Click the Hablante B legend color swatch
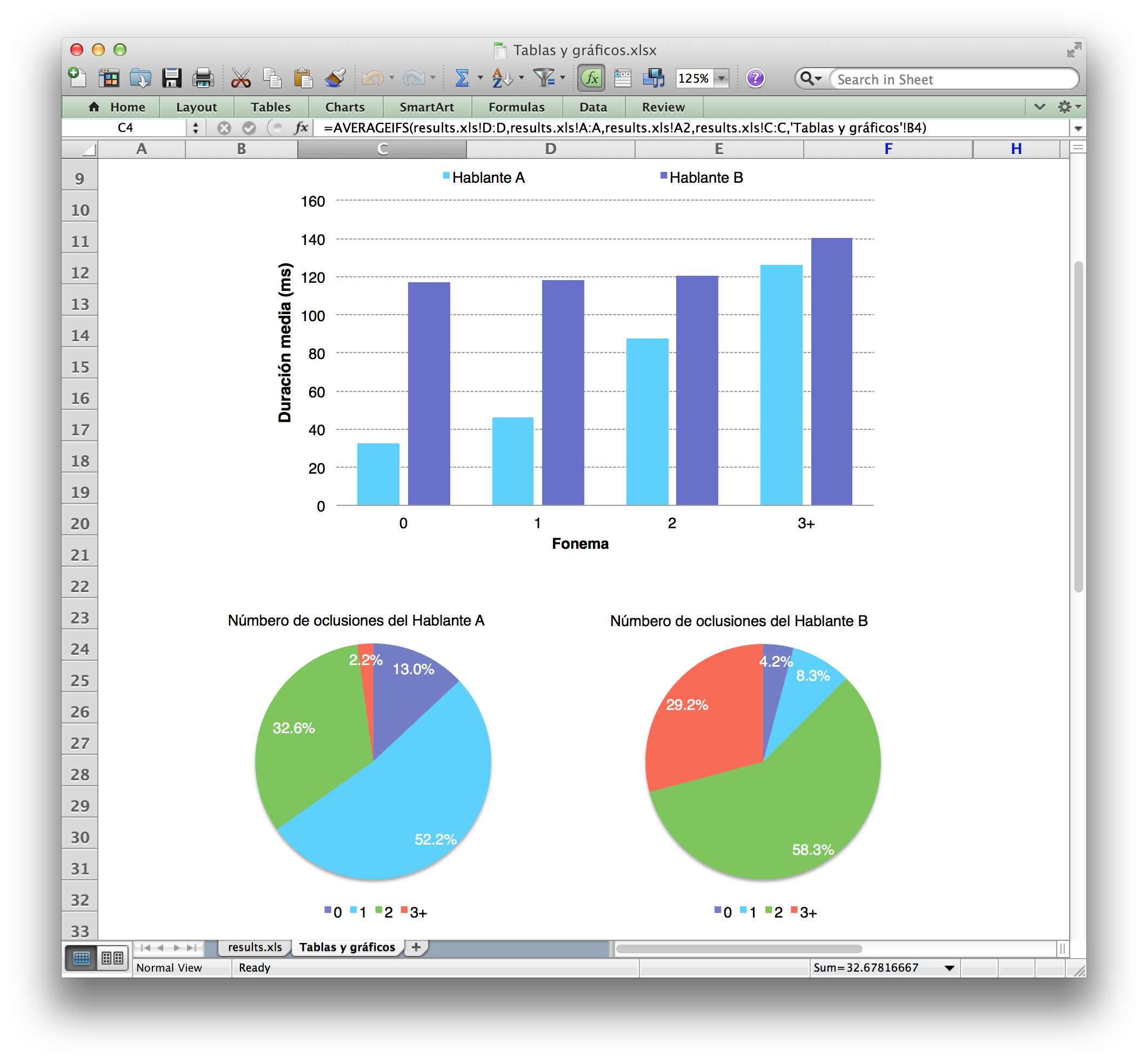The image size is (1148, 1063). (663, 176)
